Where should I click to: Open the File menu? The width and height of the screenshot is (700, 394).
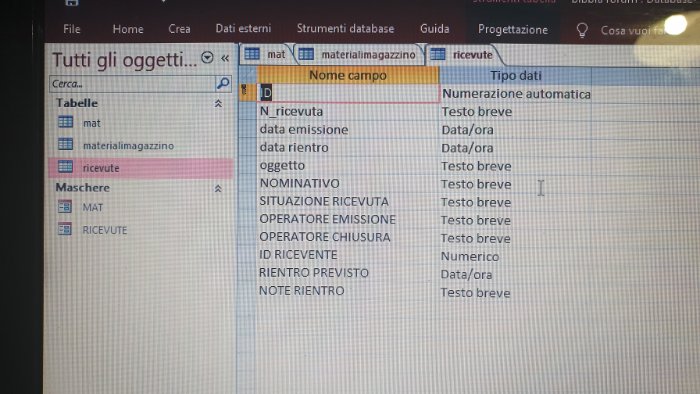coord(72,29)
